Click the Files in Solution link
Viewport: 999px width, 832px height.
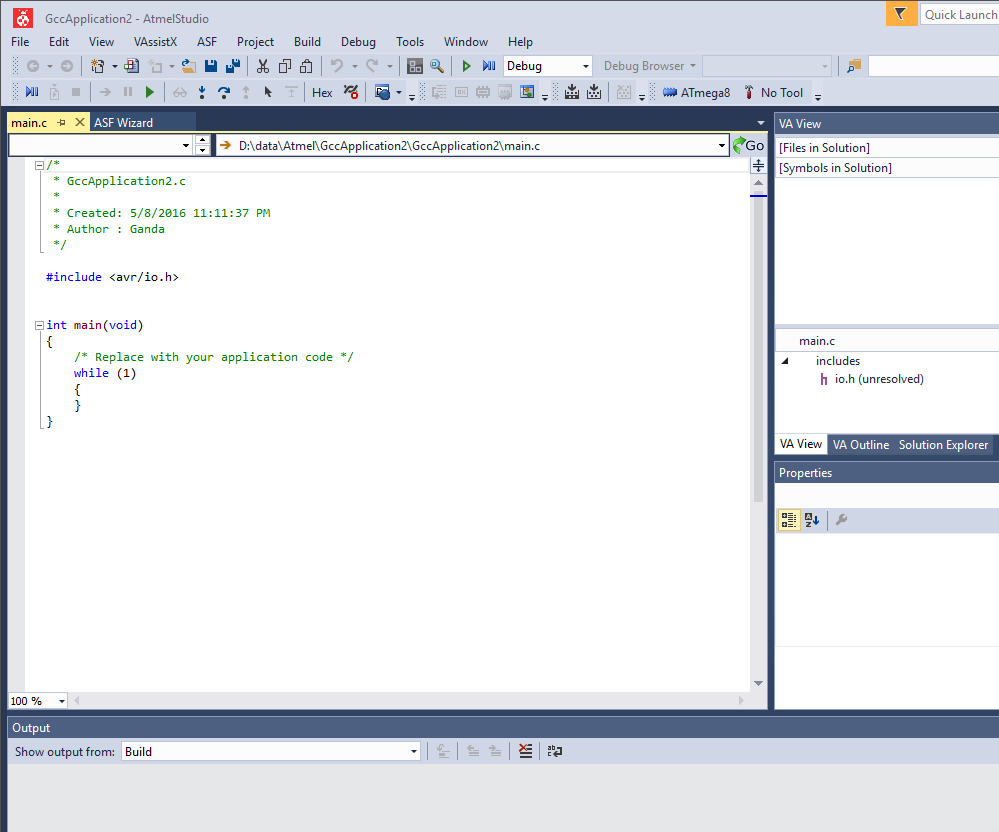click(822, 147)
